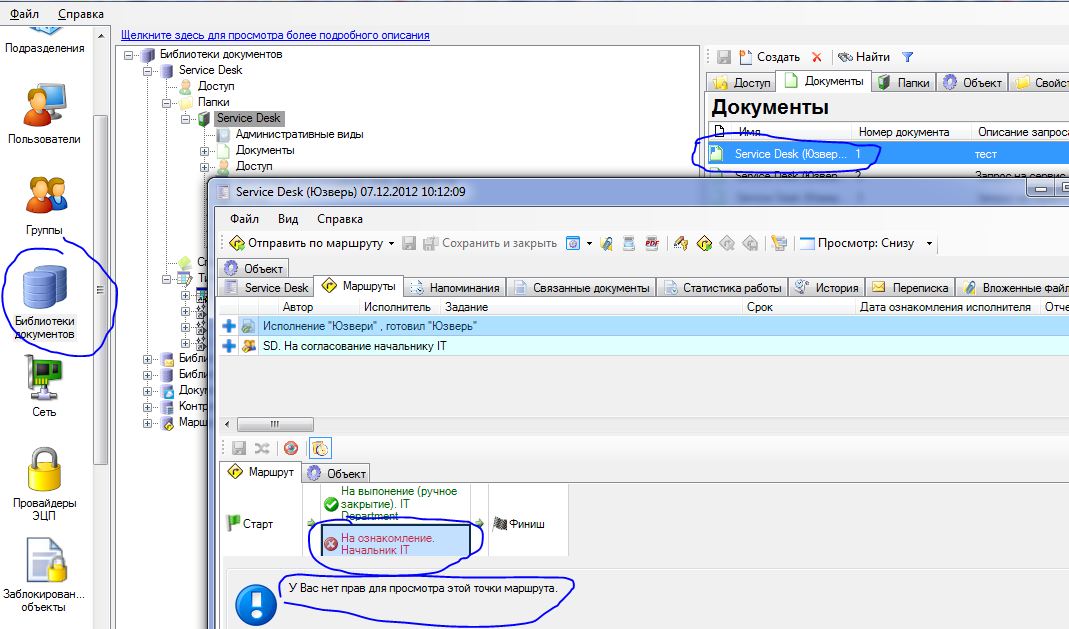Open the document window Файл menu
Screen dimensions: 1069x629
coord(244,219)
